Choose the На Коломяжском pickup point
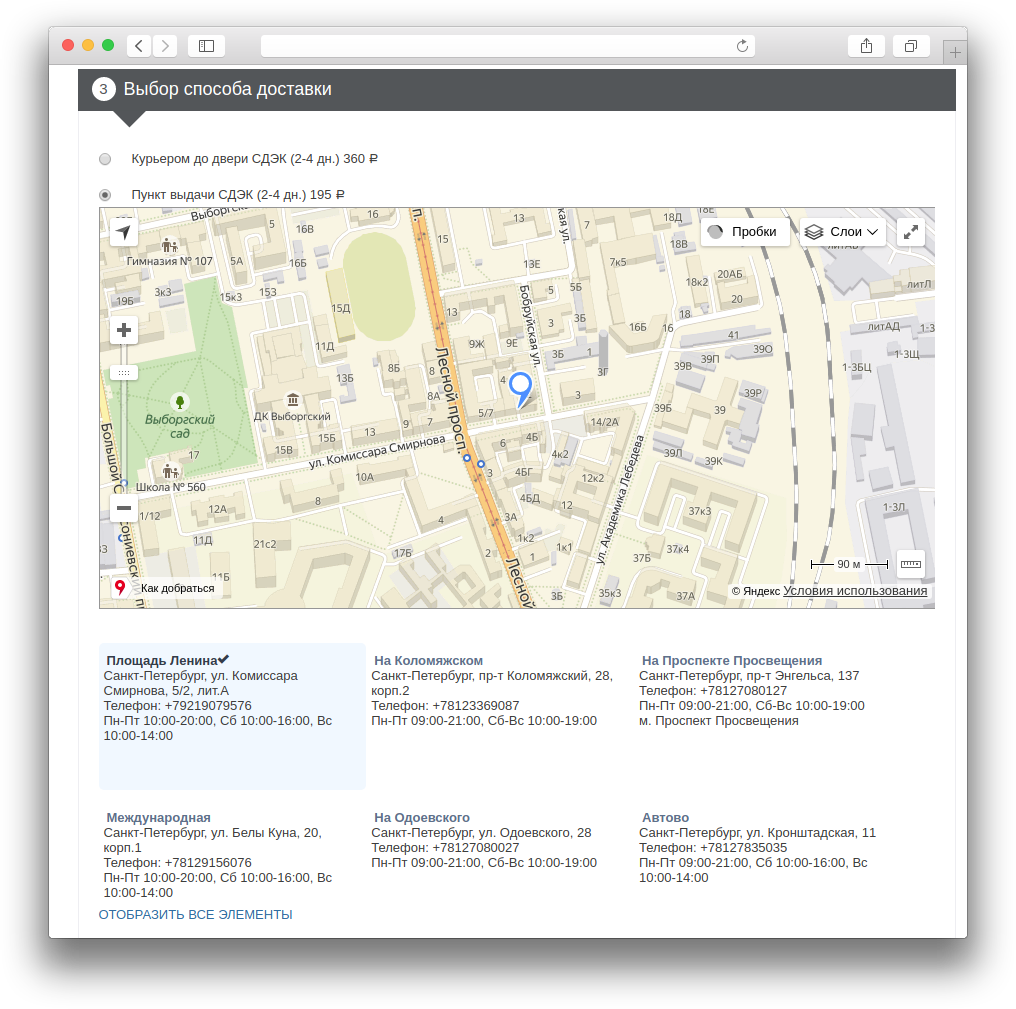 click(428, 661)
